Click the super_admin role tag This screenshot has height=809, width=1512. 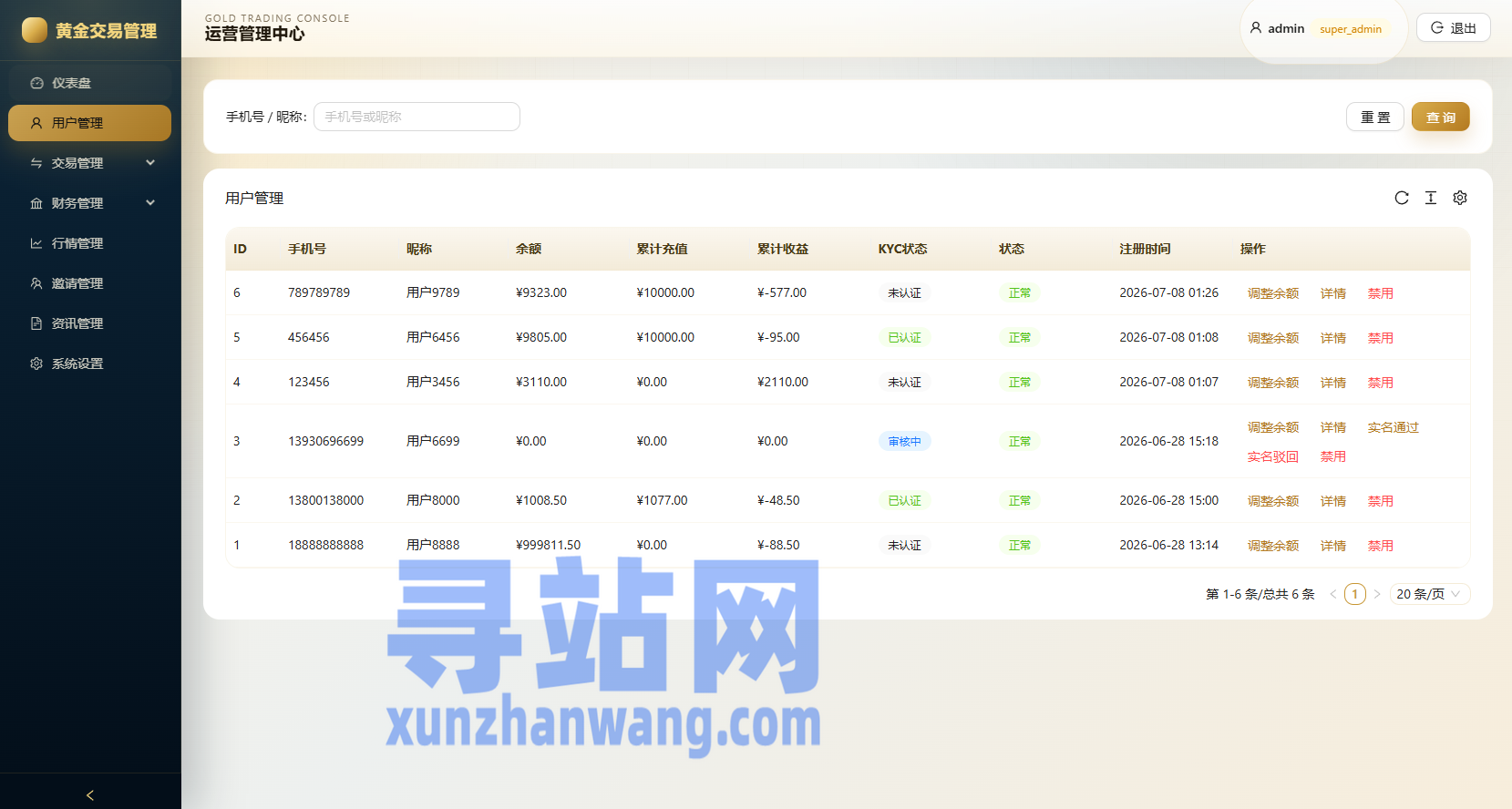pos(1351,29)
